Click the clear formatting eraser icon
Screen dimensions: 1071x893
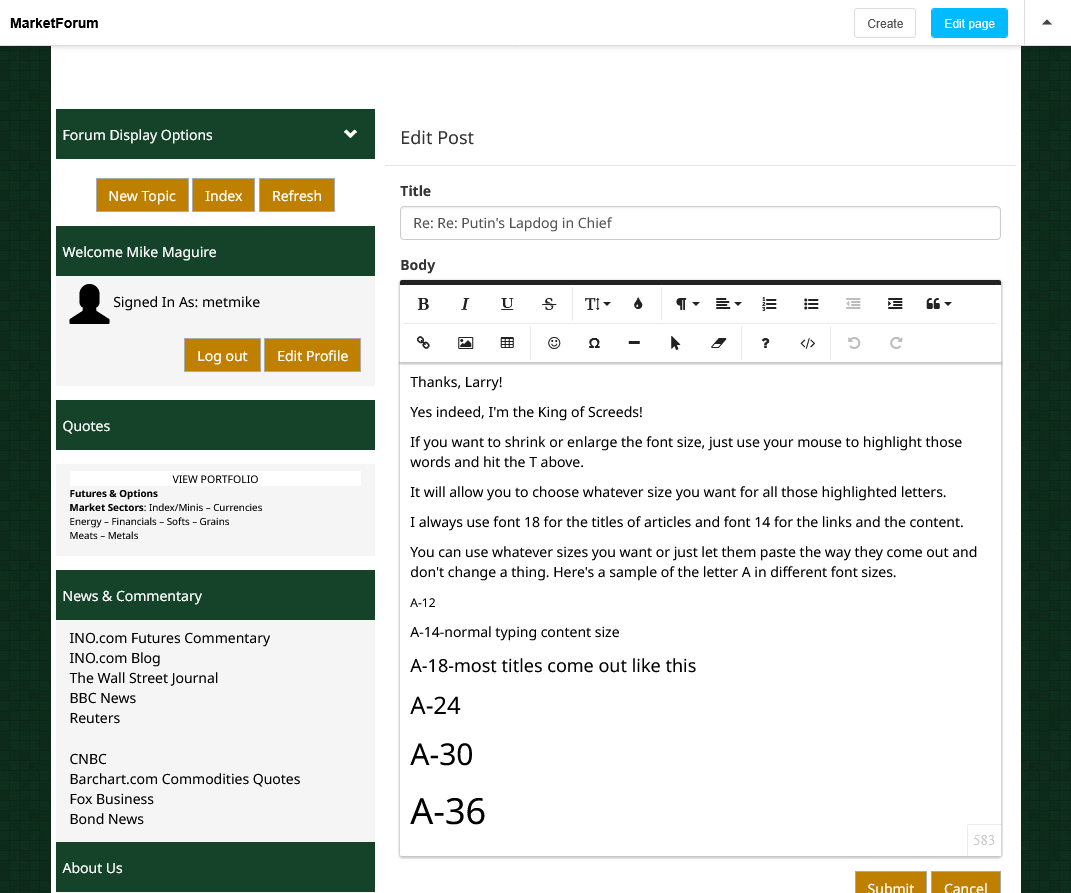718,343
